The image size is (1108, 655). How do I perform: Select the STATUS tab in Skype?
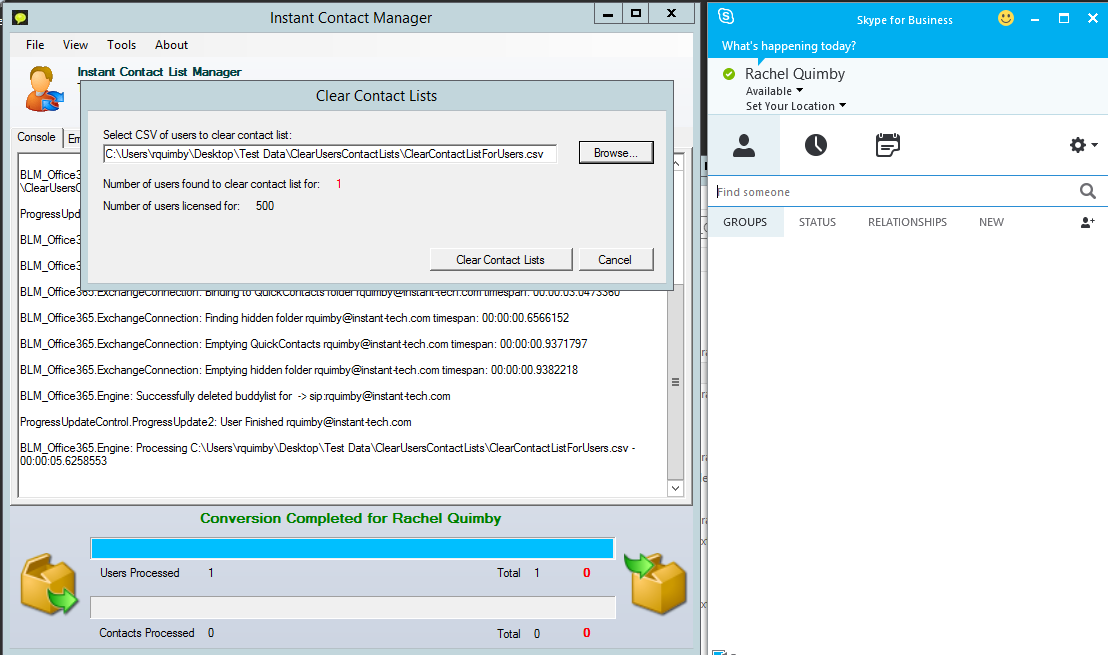coord(818,222)
